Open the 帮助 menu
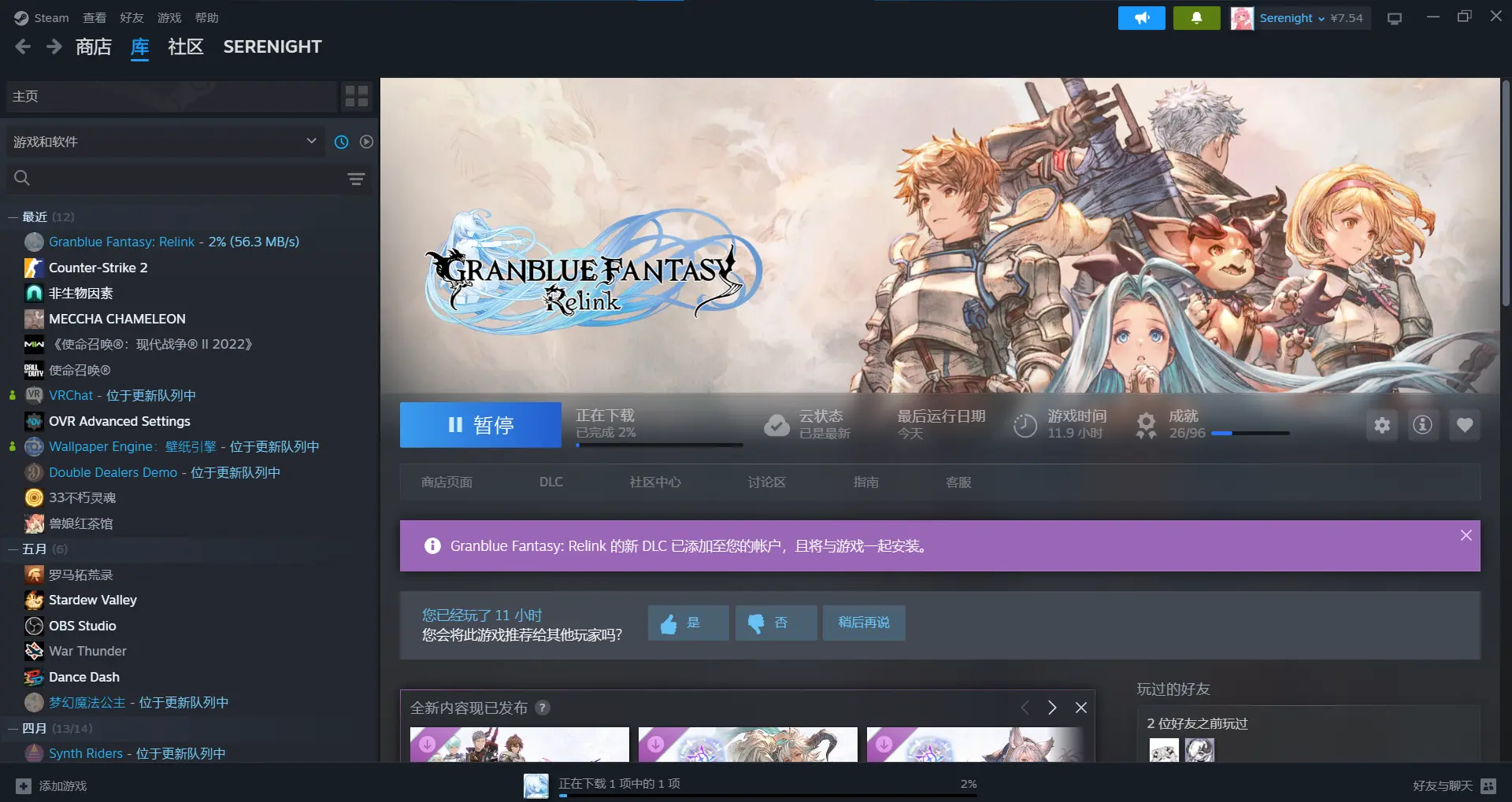The width and height of the screenshot is (1512, 802). [207, 18]
